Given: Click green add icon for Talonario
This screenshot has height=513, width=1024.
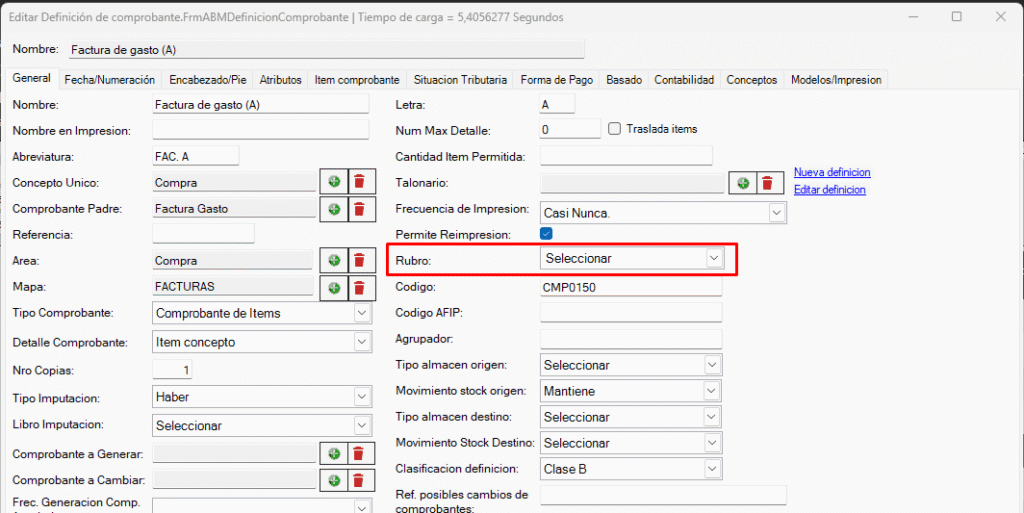Looking at the screenshot, I should tap(742, 183).
